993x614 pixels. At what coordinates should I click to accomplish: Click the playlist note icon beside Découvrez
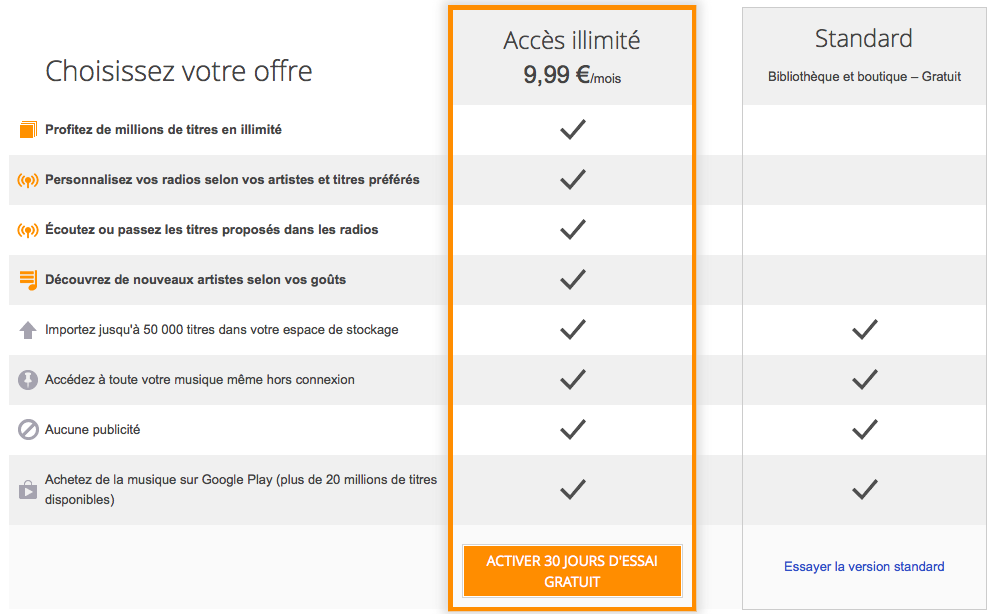pos(28,280)
